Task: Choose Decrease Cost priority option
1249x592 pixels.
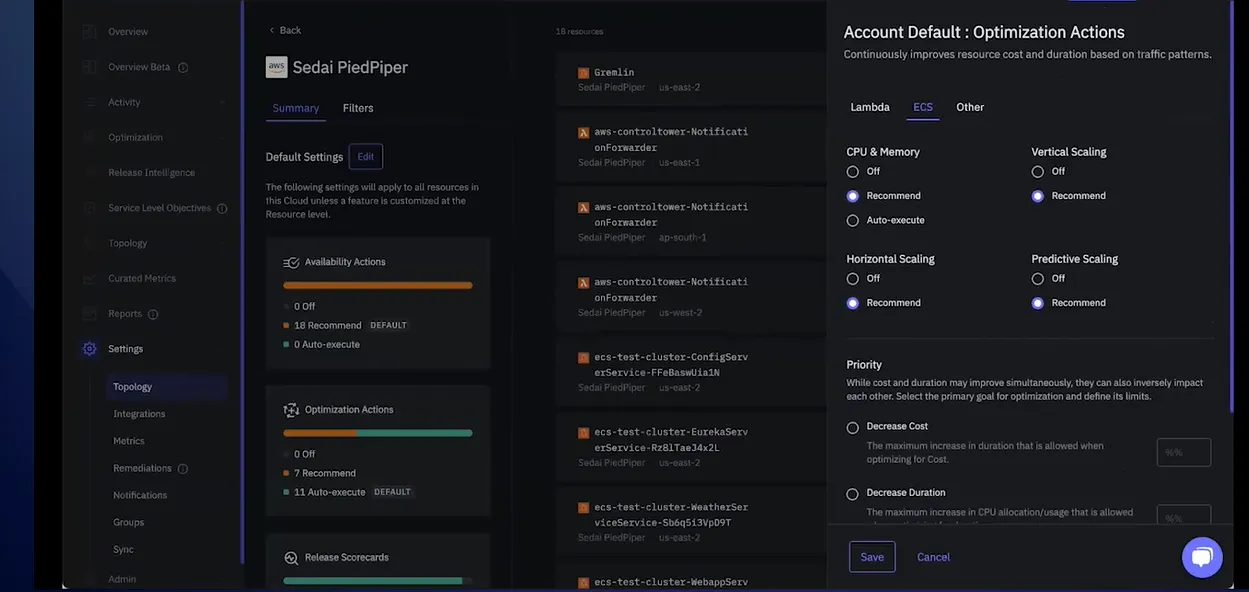Action: 853,428
